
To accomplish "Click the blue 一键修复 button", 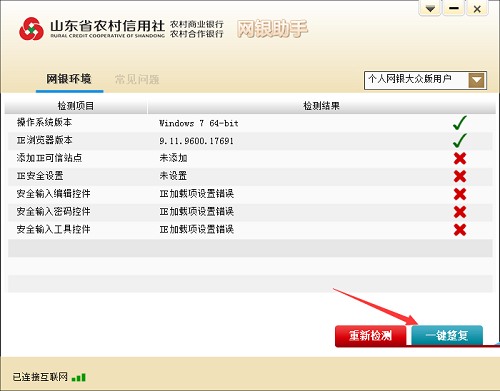I will [447, 335].
